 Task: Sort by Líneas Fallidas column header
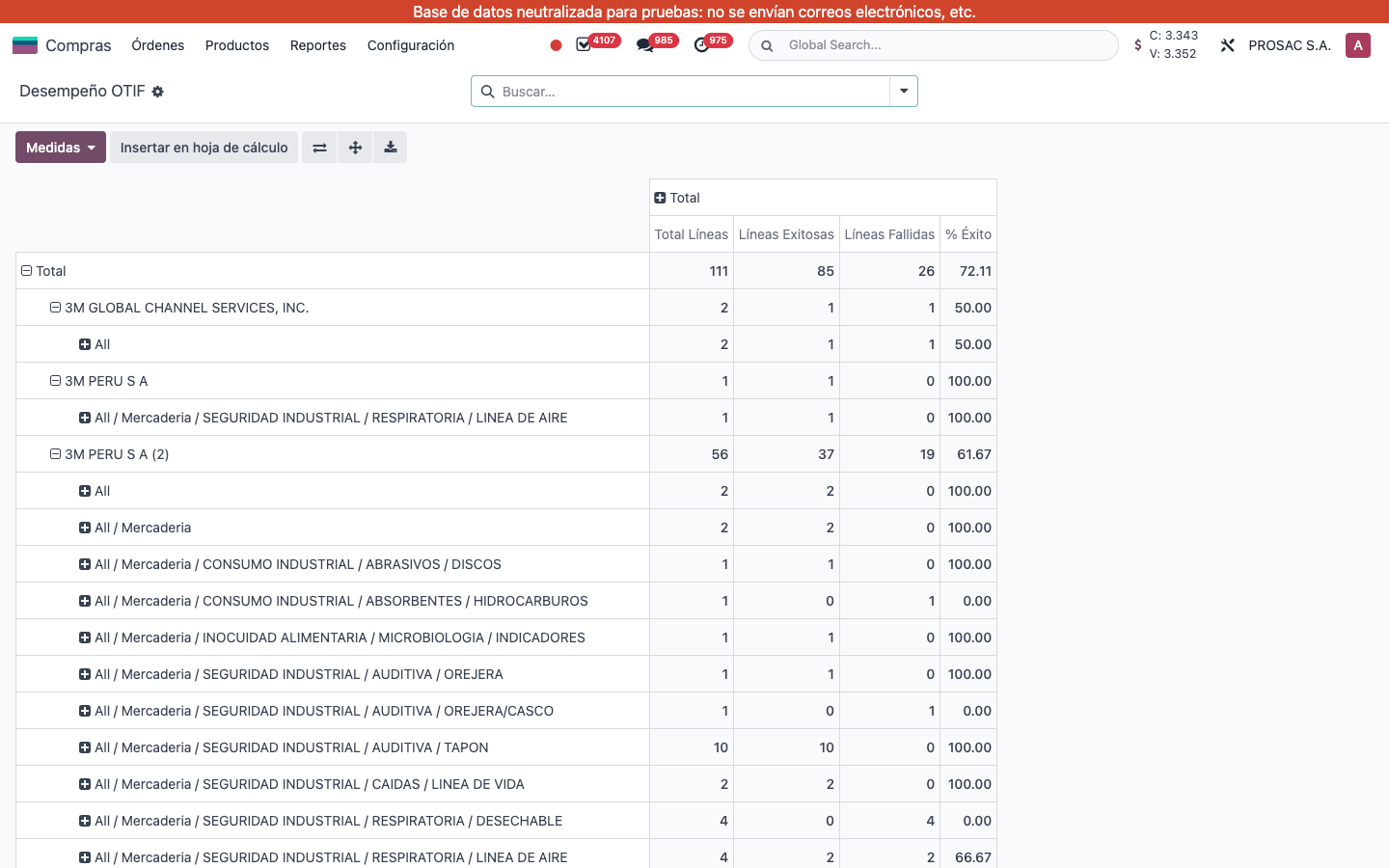pyautogui.click(x=889, y=234)
